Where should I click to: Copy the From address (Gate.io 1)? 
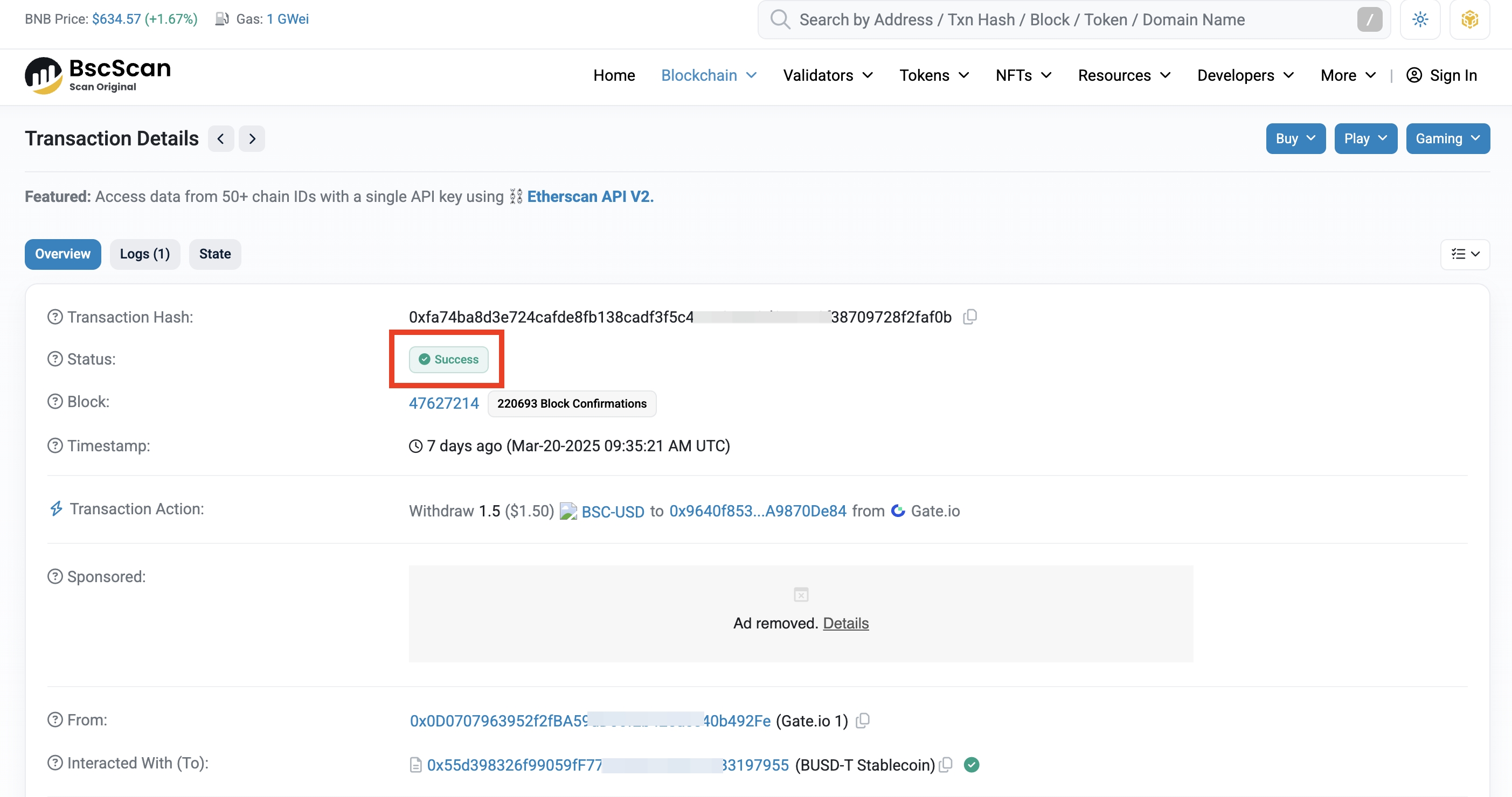pos(862,720)
